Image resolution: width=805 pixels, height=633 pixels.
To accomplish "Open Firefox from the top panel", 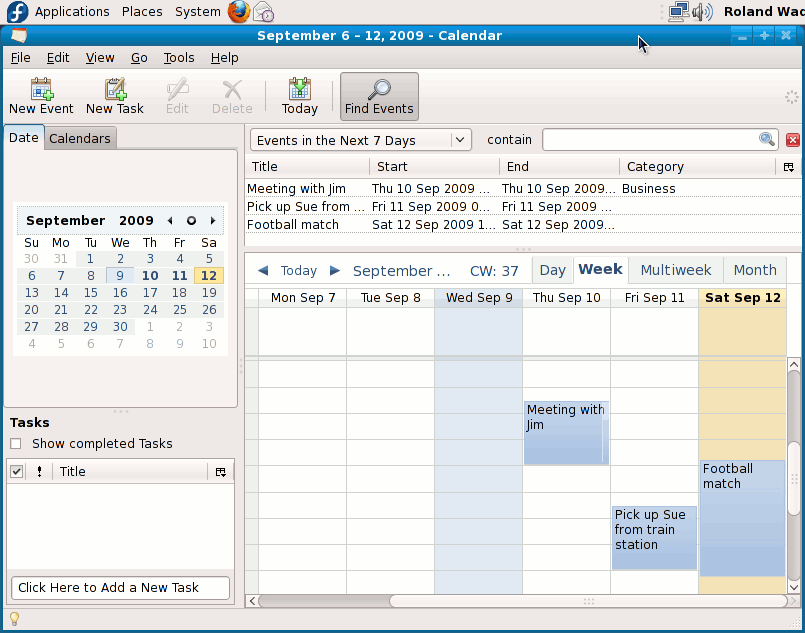I will pyautogui.click(x=238, y=12).
